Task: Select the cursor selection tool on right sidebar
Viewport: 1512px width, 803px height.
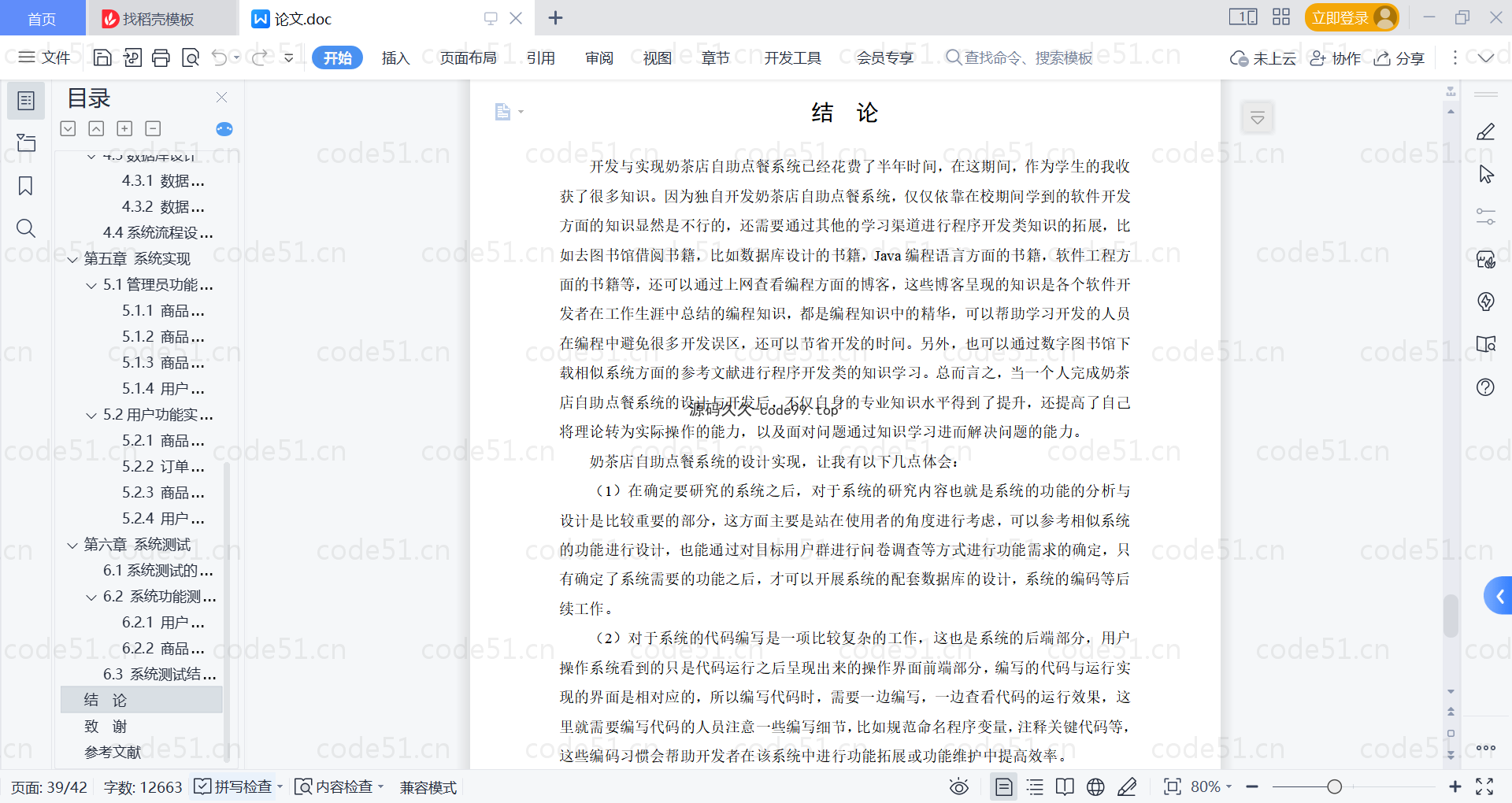Action: click(1486, 174)
